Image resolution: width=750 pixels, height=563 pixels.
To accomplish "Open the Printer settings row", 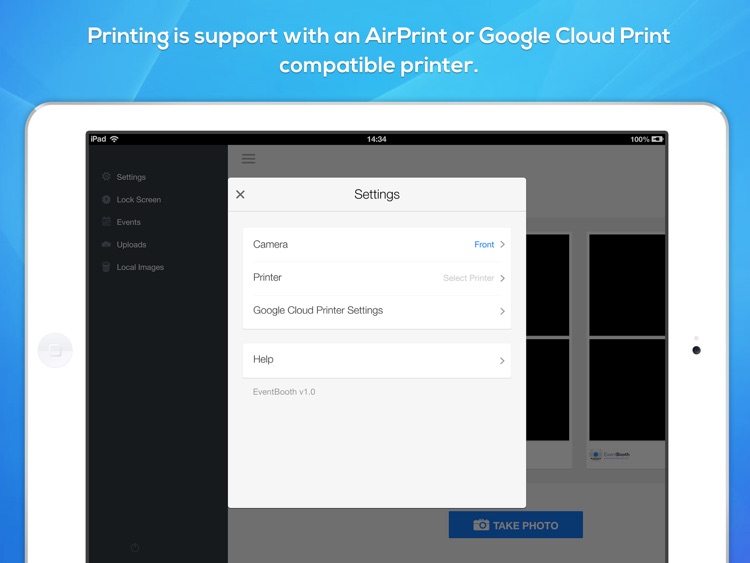I will click(377, 278).
